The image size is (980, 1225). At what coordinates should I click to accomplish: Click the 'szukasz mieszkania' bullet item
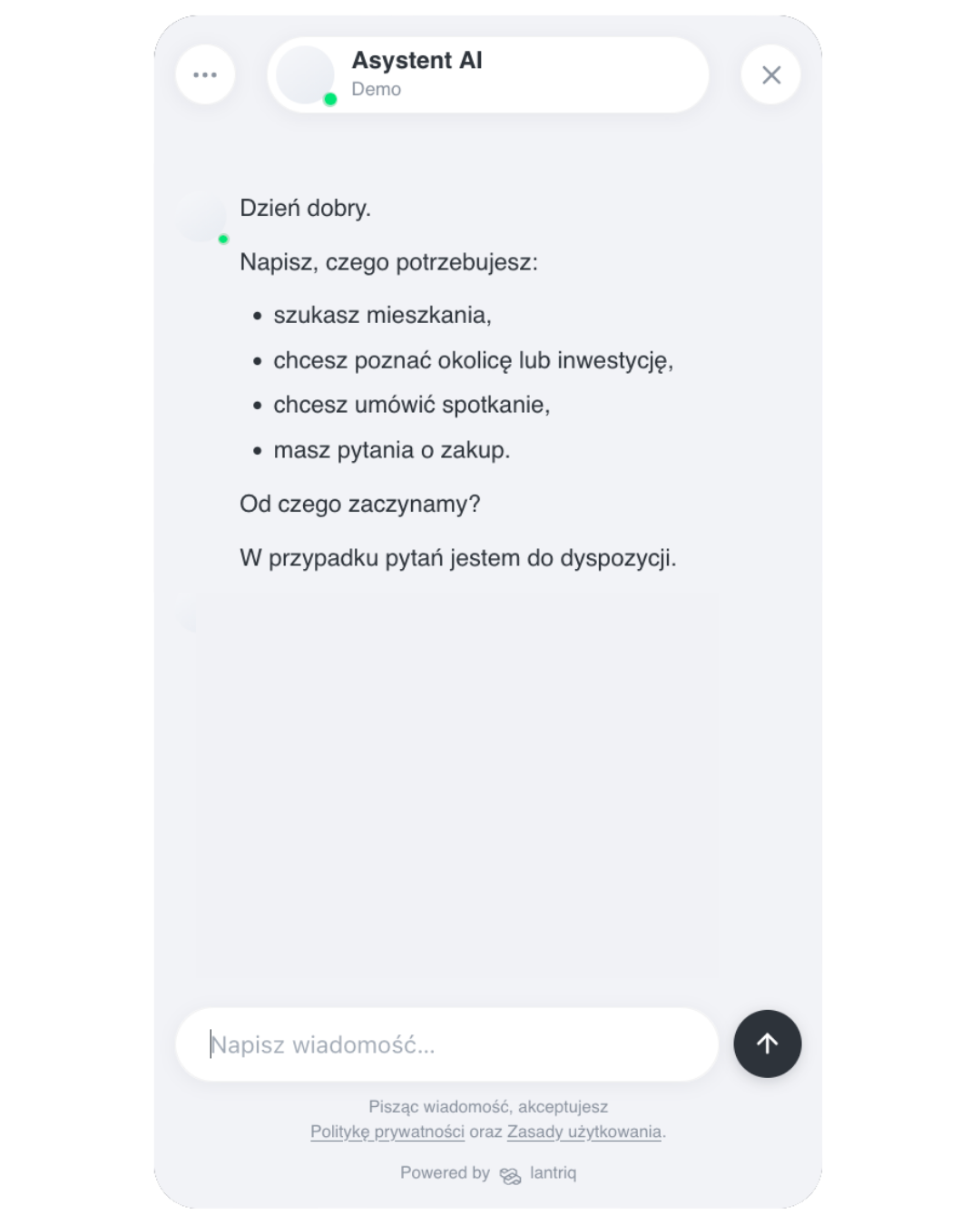(x=382, y=315)
